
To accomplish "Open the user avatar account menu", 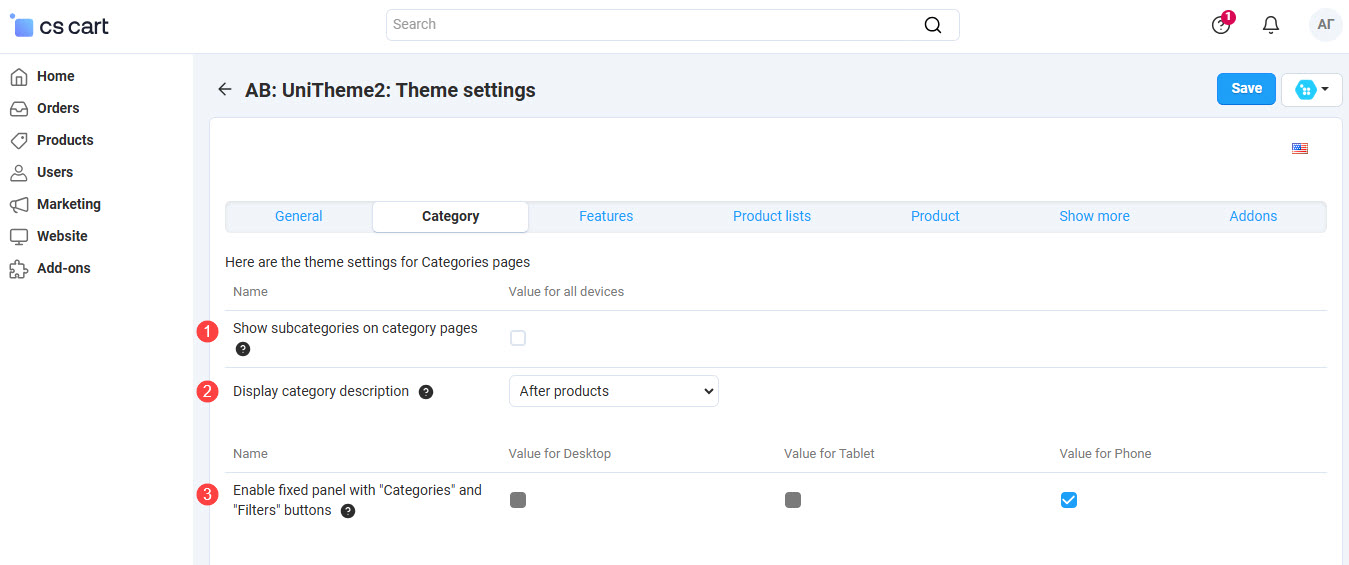I will pos(1325,25).
